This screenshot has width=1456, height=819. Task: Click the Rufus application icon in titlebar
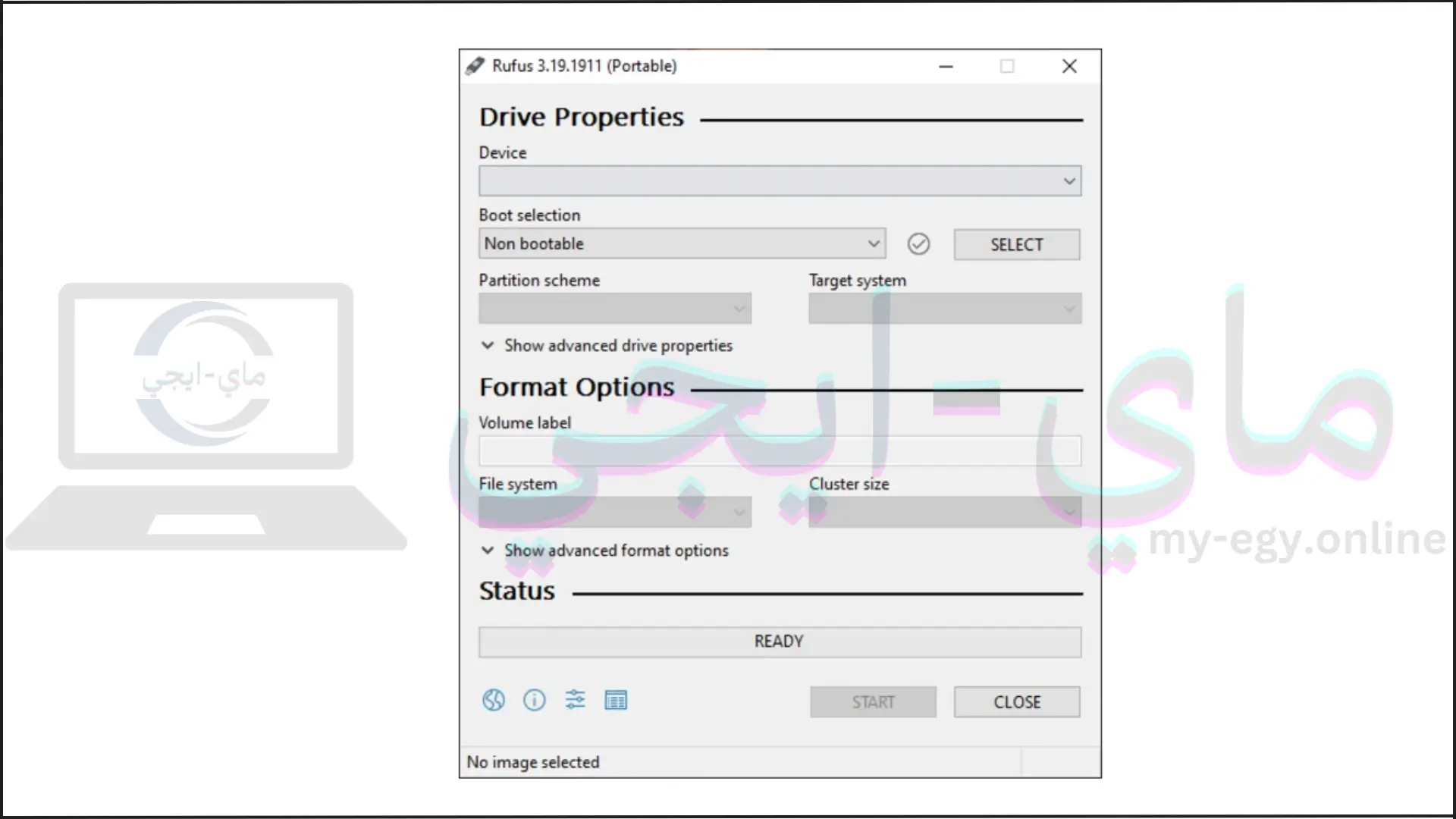click(474, 65)
